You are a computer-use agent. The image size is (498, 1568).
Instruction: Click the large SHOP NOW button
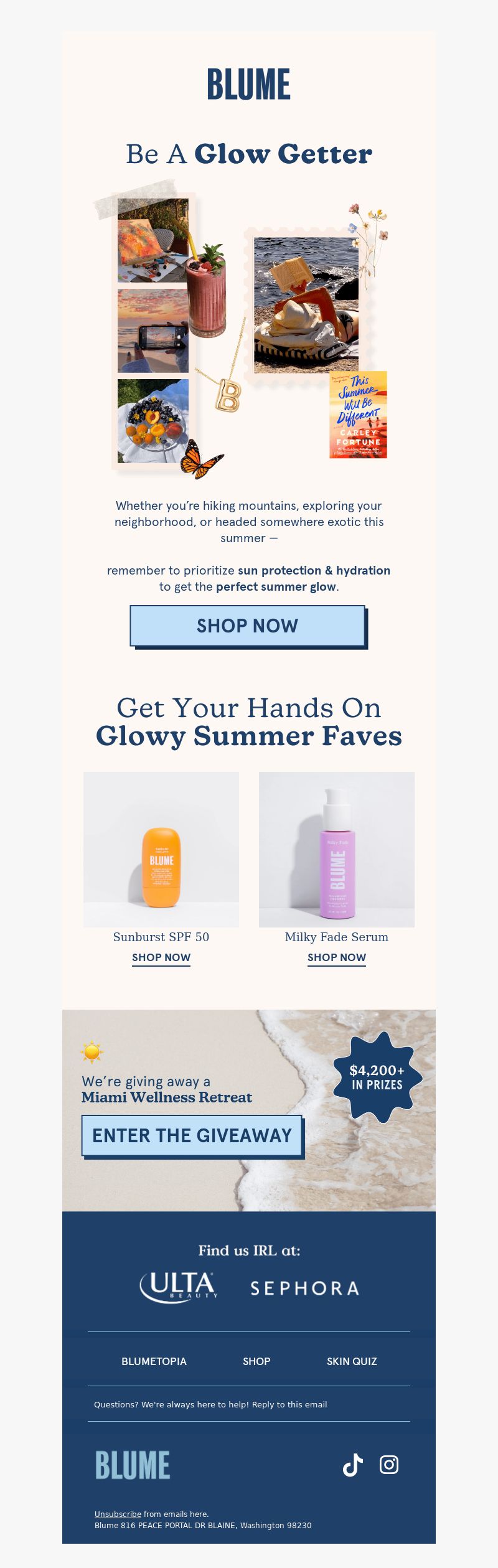(248, 626)
